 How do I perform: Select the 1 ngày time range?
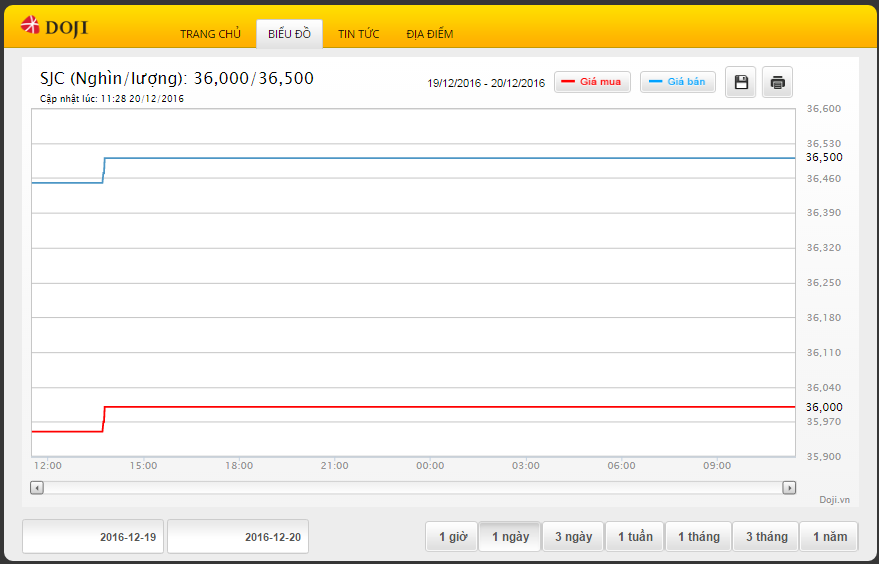510,537
